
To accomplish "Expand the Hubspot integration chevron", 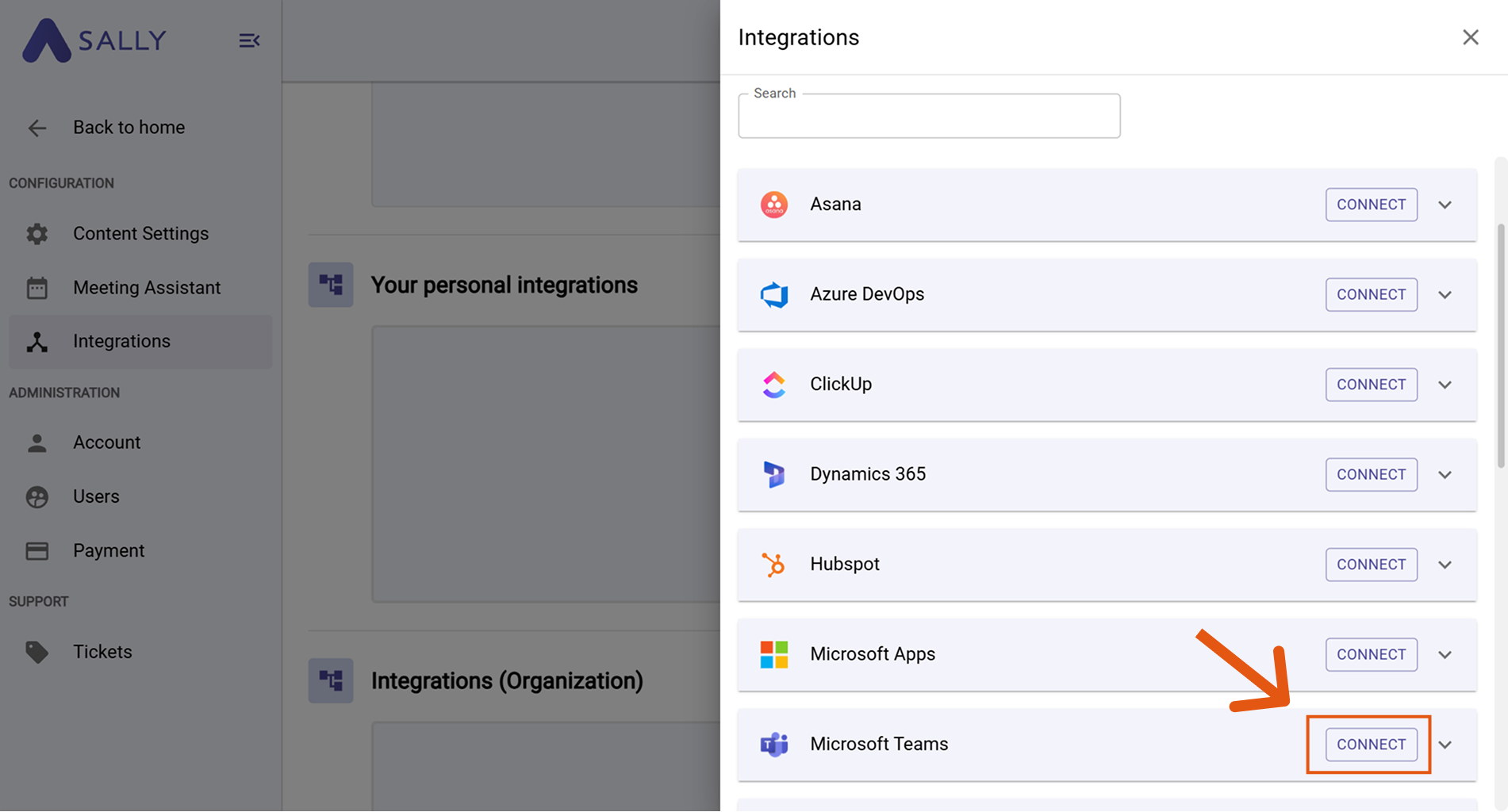I will pos(1445,565).
